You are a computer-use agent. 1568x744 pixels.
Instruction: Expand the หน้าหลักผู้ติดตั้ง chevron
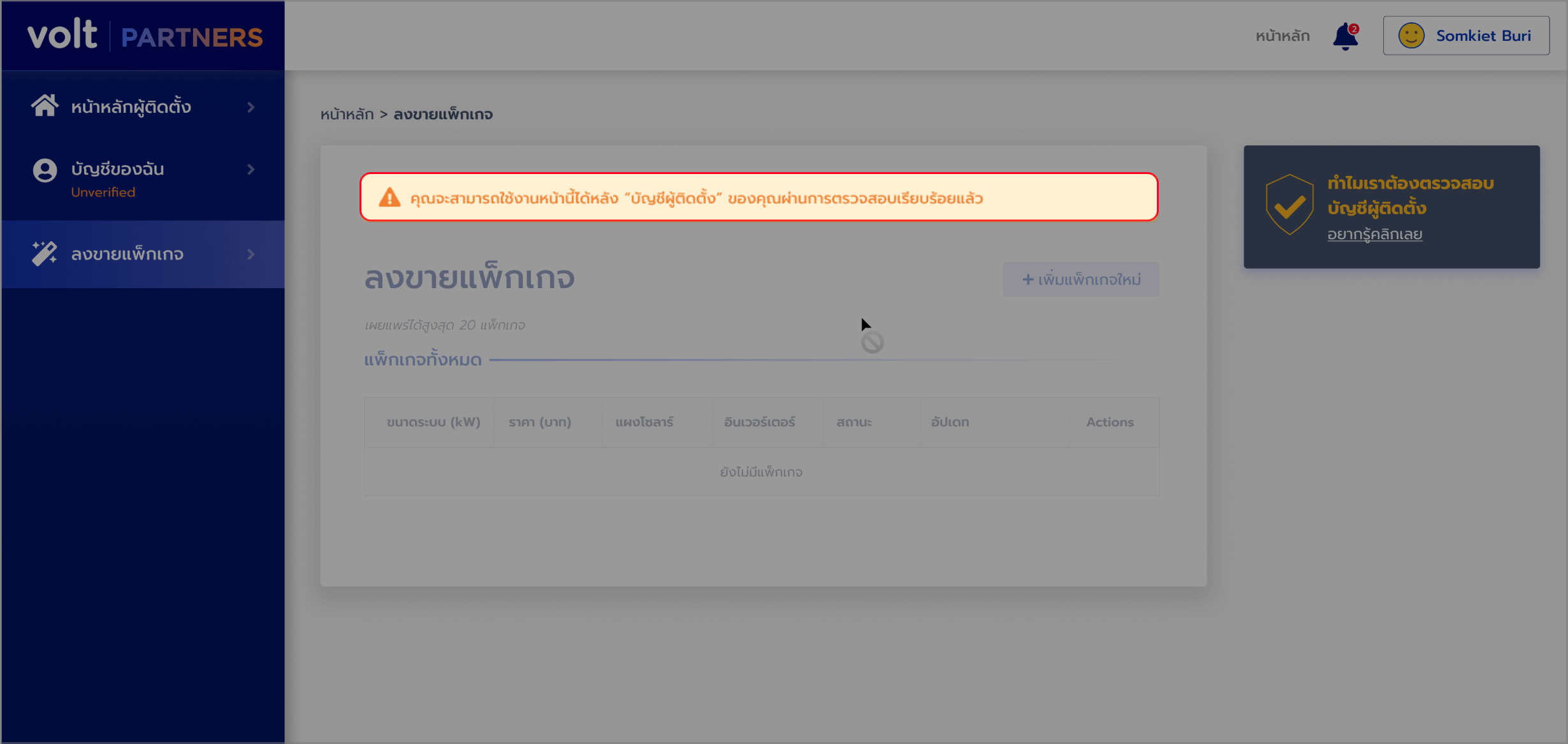click(251, 107)
